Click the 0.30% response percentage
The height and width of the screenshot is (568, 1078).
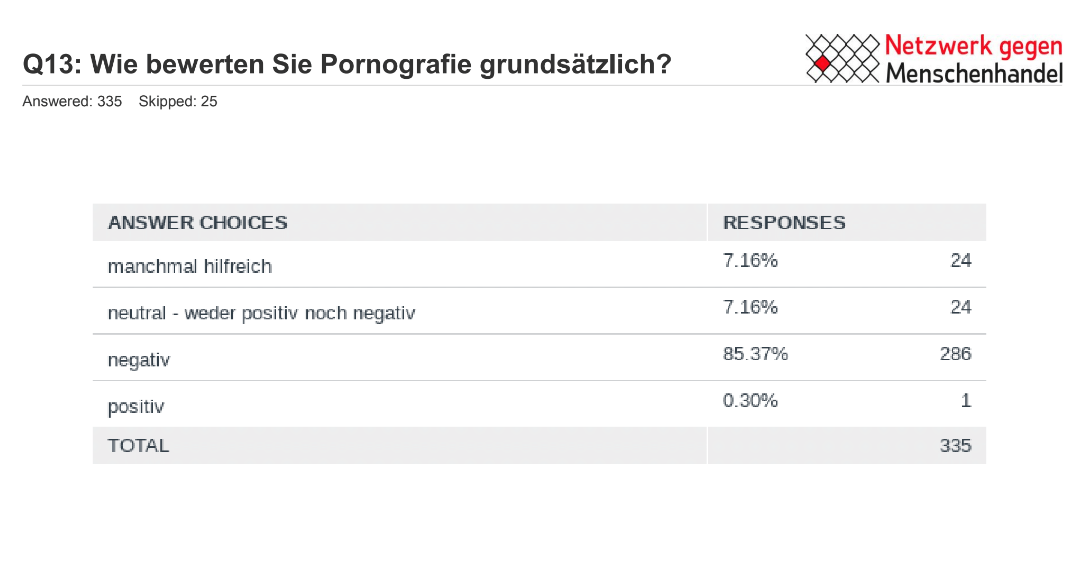coord(750,401)
